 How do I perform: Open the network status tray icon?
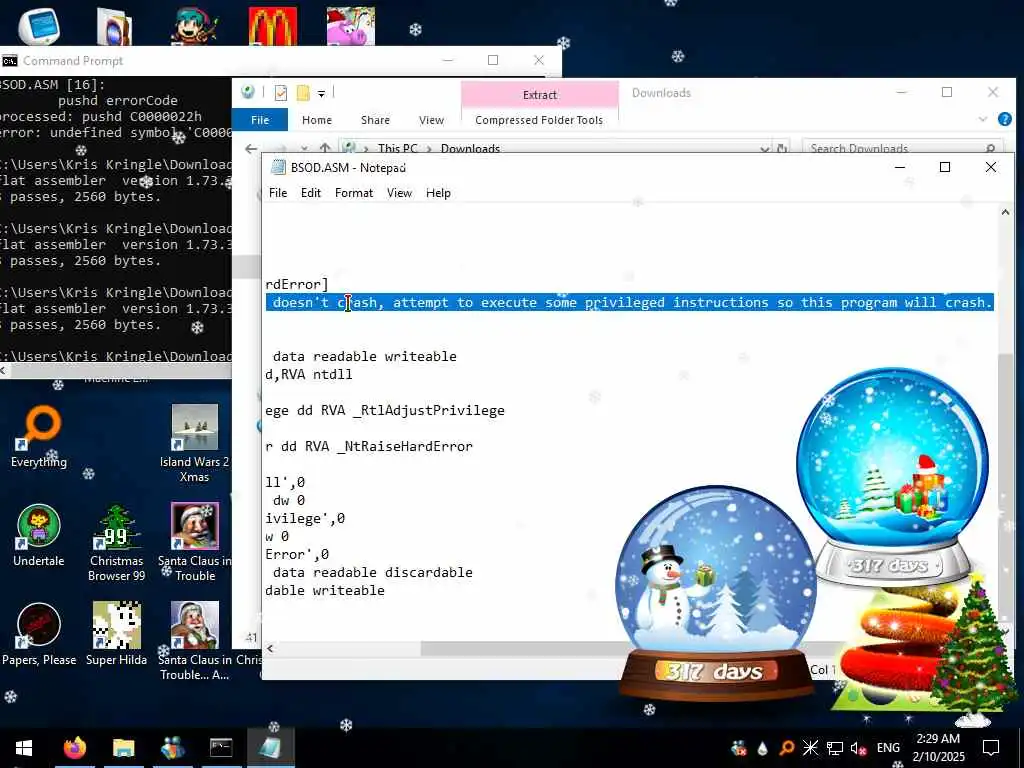click(x=835, y=748)
